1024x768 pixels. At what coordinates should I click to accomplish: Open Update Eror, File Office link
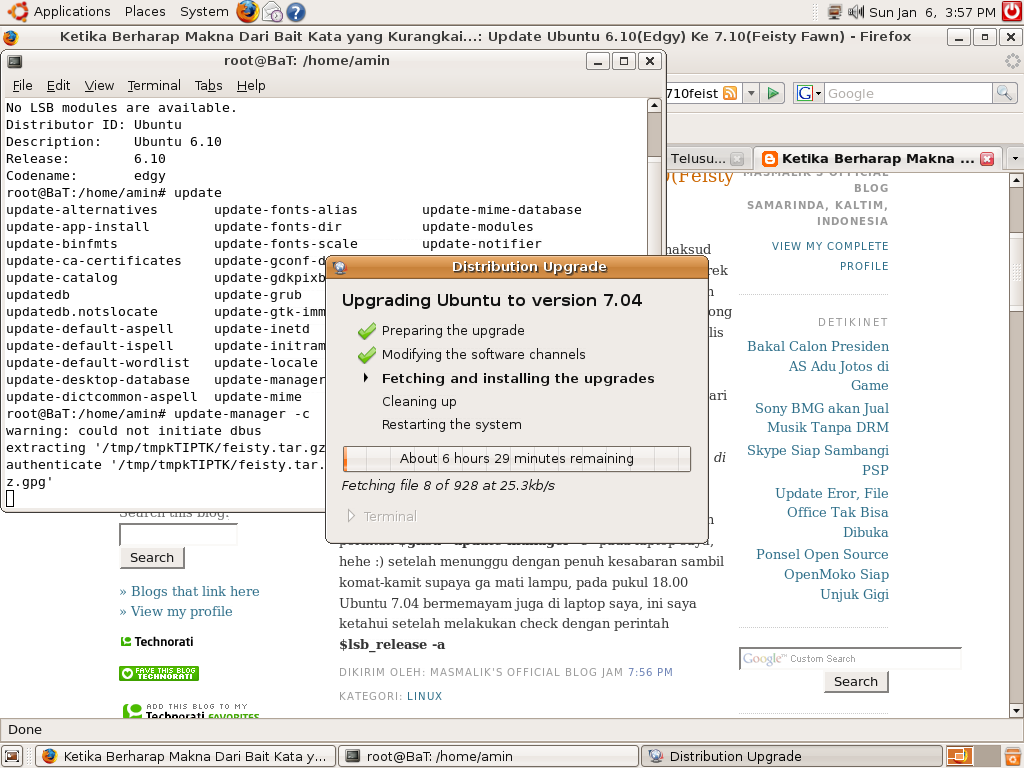click(x=831, y=513)
